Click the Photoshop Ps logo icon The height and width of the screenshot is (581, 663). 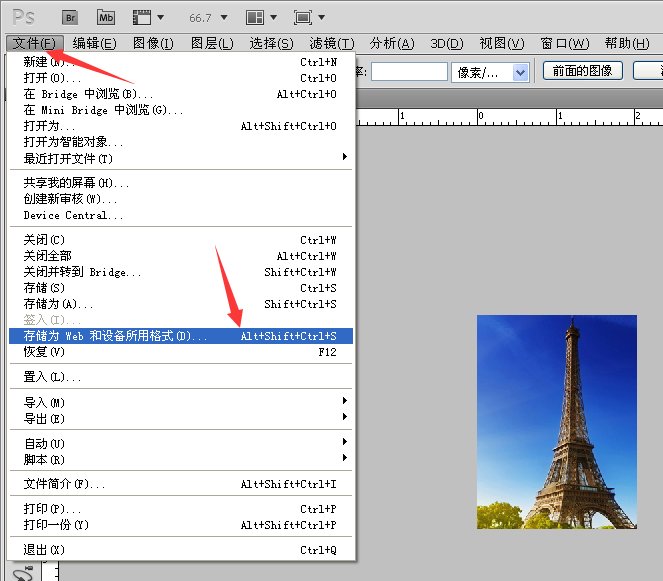point(24,17)
